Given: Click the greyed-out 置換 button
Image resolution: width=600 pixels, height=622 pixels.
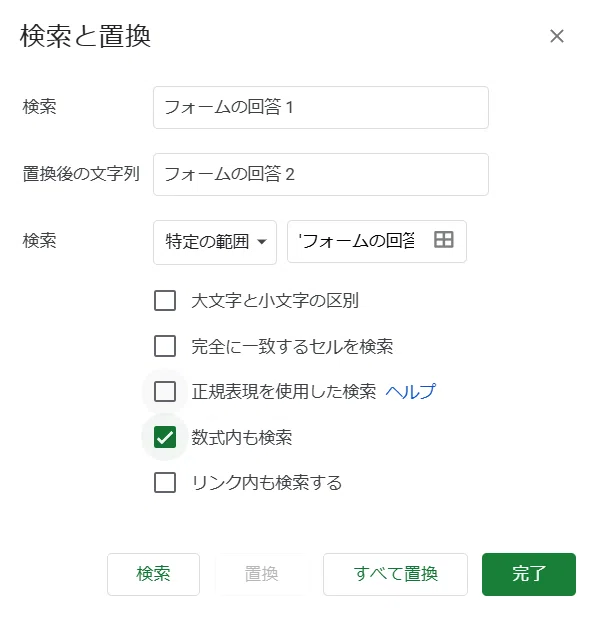Looking at the screenshot, I should [261, 574].
